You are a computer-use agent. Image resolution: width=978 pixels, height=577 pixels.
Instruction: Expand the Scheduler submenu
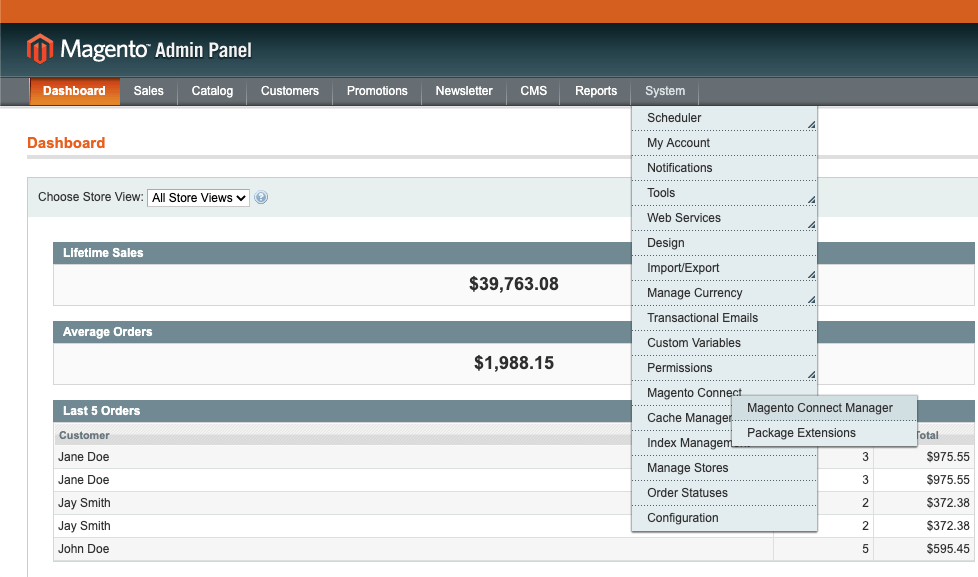[724, 118]
